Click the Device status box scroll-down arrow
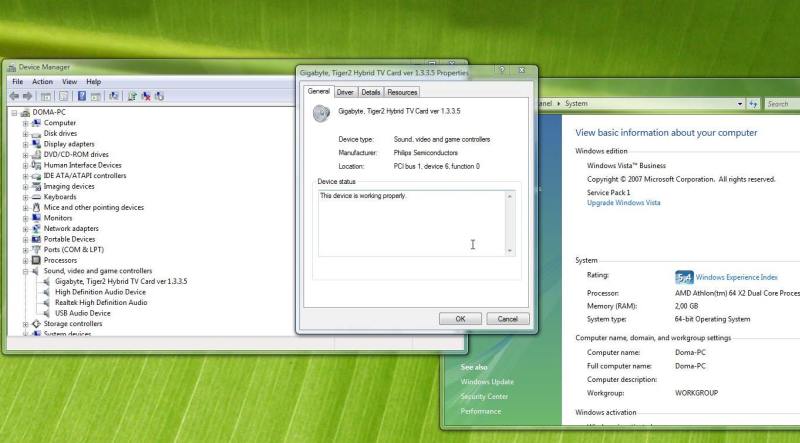This screenshot has width=800, height=443. click(509, 250)
